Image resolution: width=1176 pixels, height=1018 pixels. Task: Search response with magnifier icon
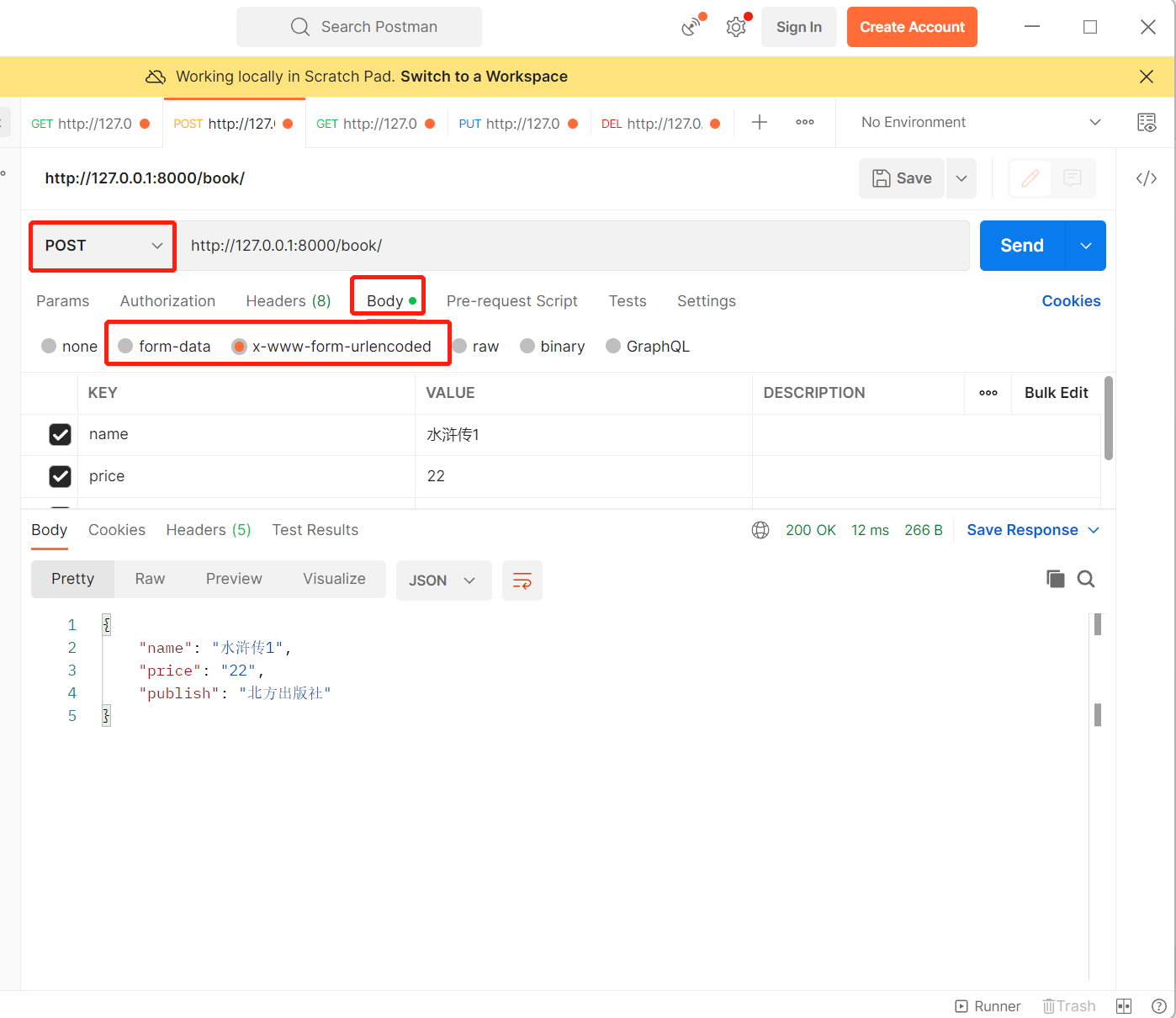pyautogui.click(x=1086, y=579)
